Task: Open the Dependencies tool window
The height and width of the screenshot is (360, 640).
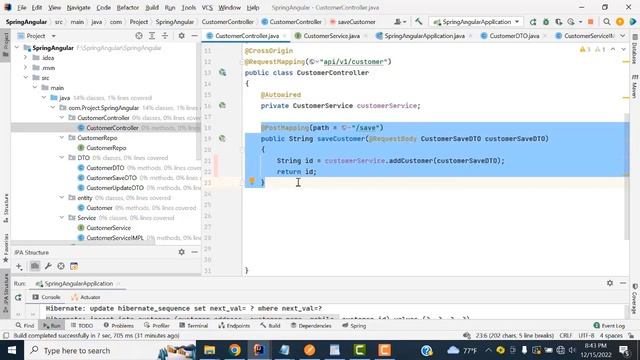Action: coord(311,326)
